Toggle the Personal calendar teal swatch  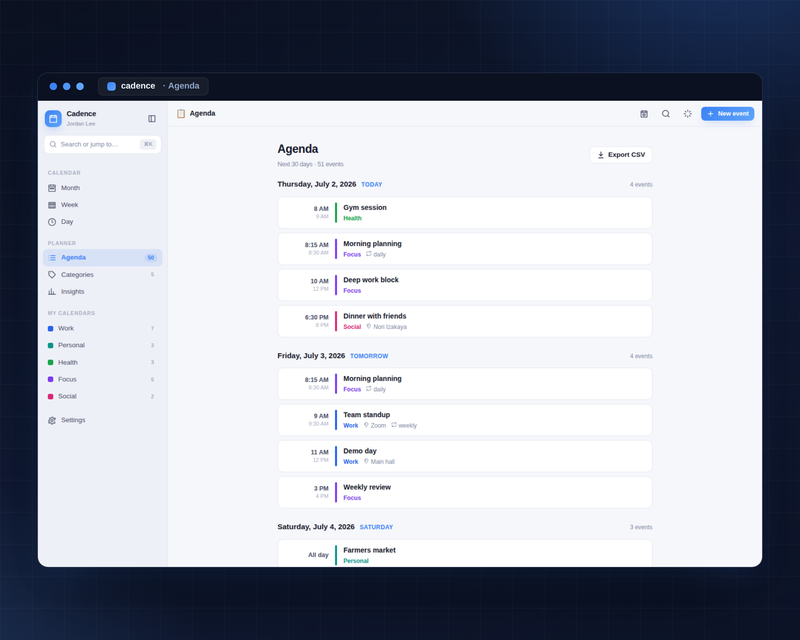[x=51, y=346]
